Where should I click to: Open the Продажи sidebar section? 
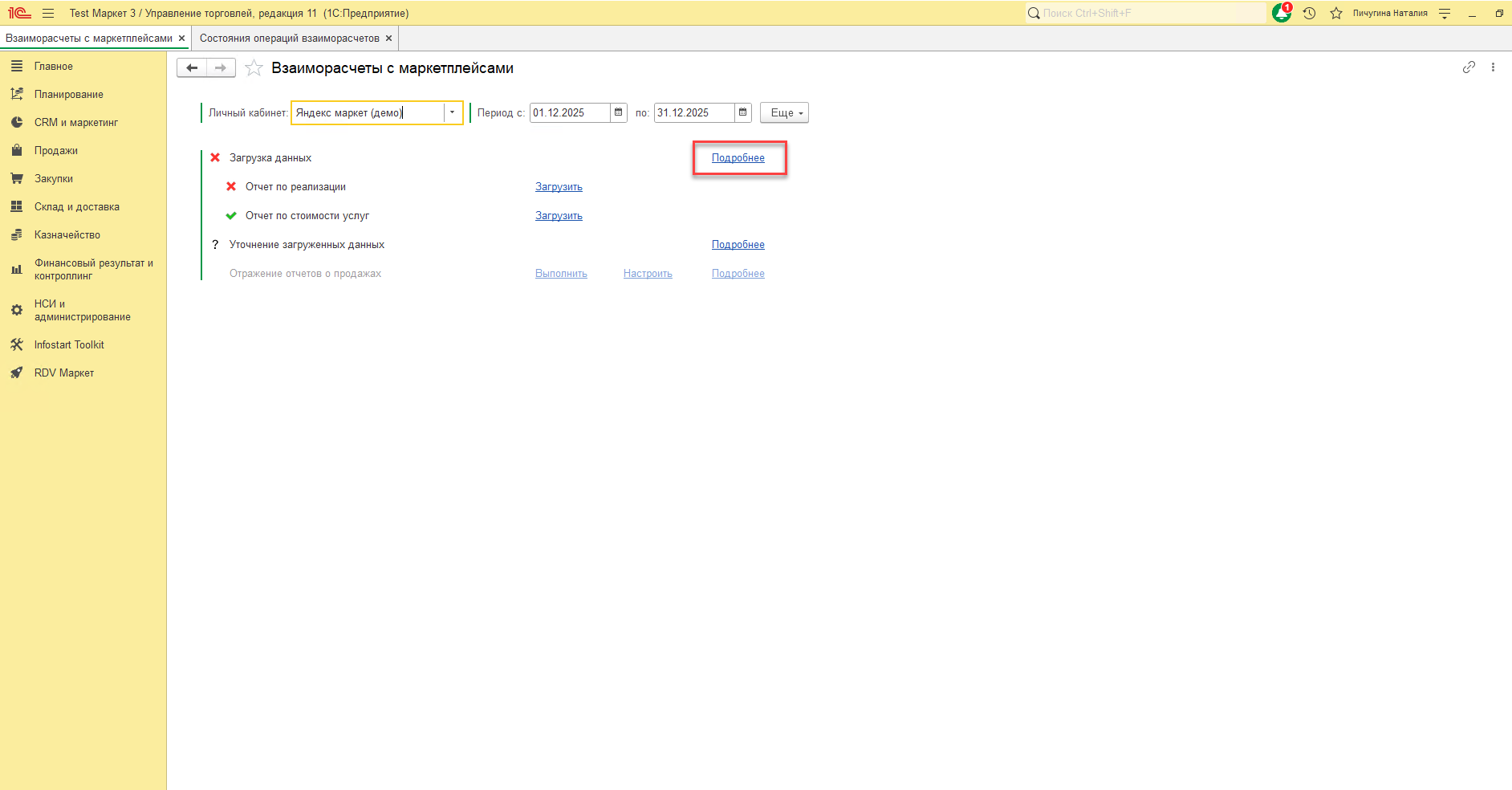[56, 151]
